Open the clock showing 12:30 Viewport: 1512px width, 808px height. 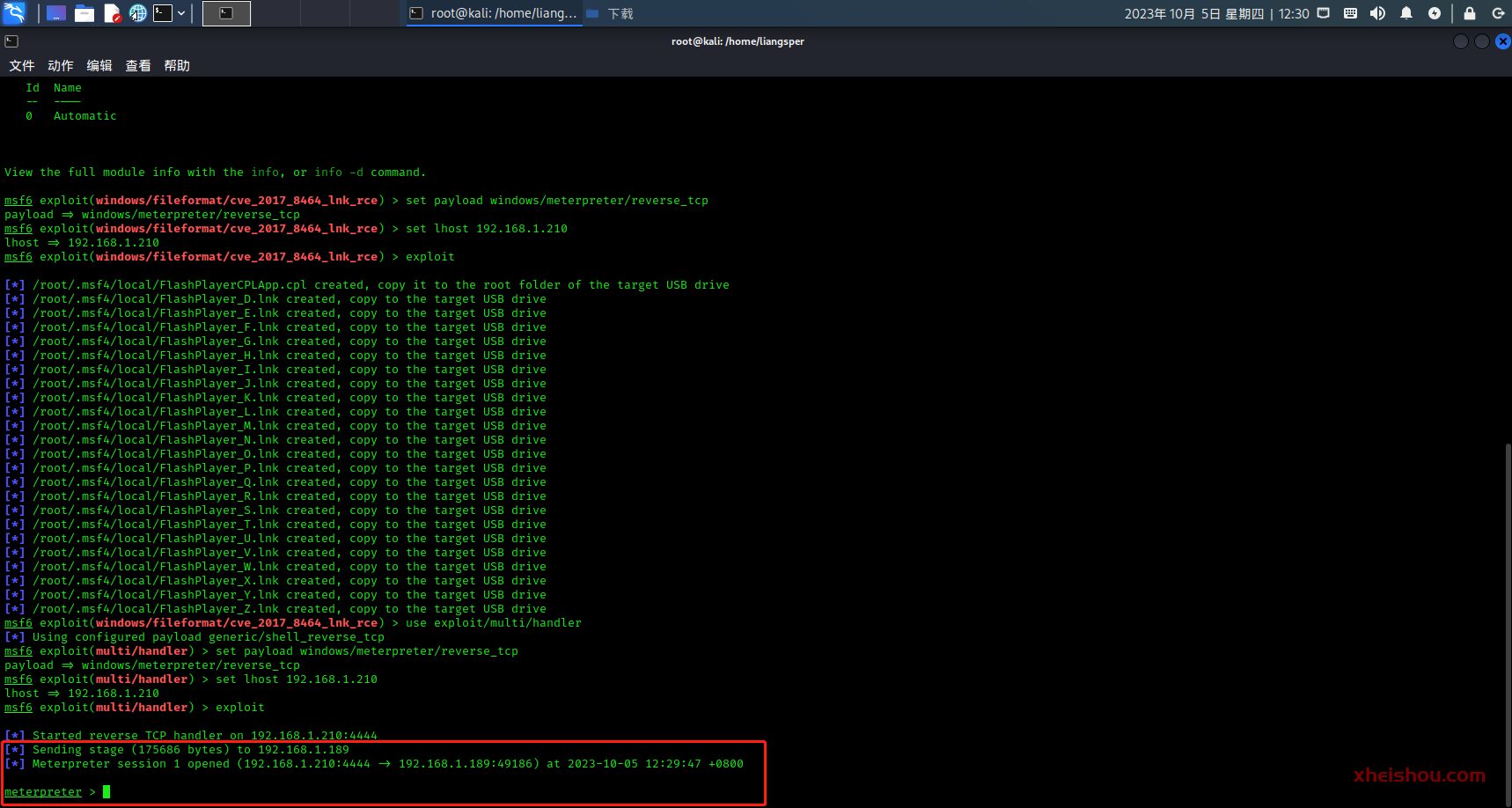(1216, 13)
